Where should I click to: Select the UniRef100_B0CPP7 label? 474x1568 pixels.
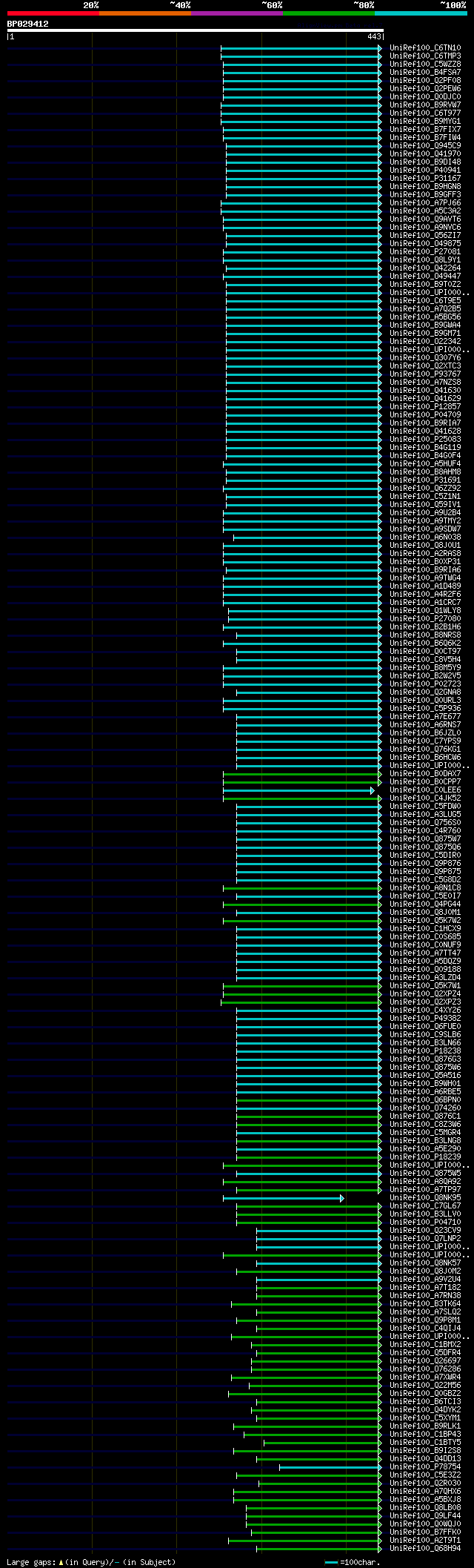click(425, 782)
